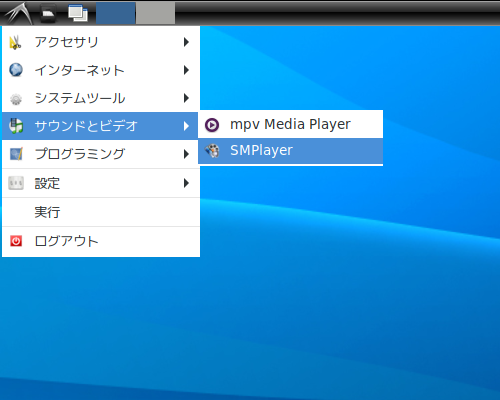This screenshot has height=400, width=500.
Task: Click the settings icon beside 設定
Action: pos(16,183)
